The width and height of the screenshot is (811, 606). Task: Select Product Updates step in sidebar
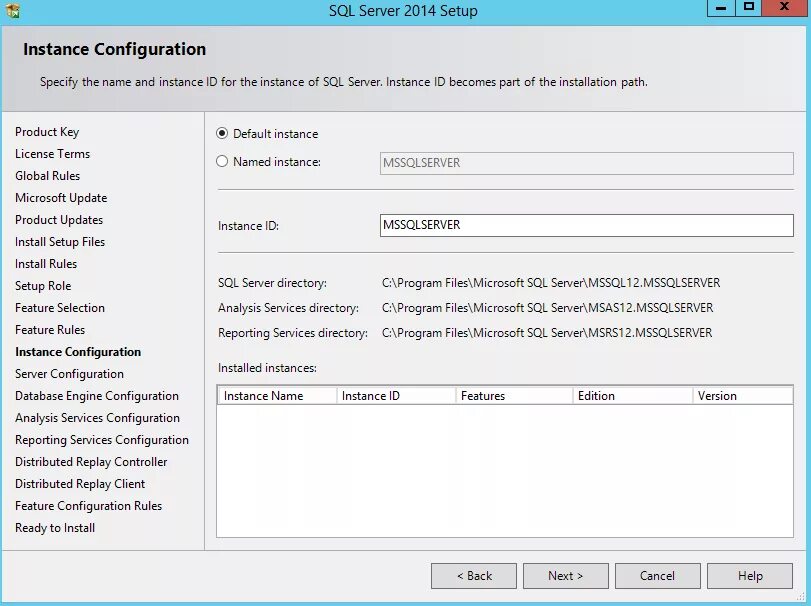coord(59,220)
